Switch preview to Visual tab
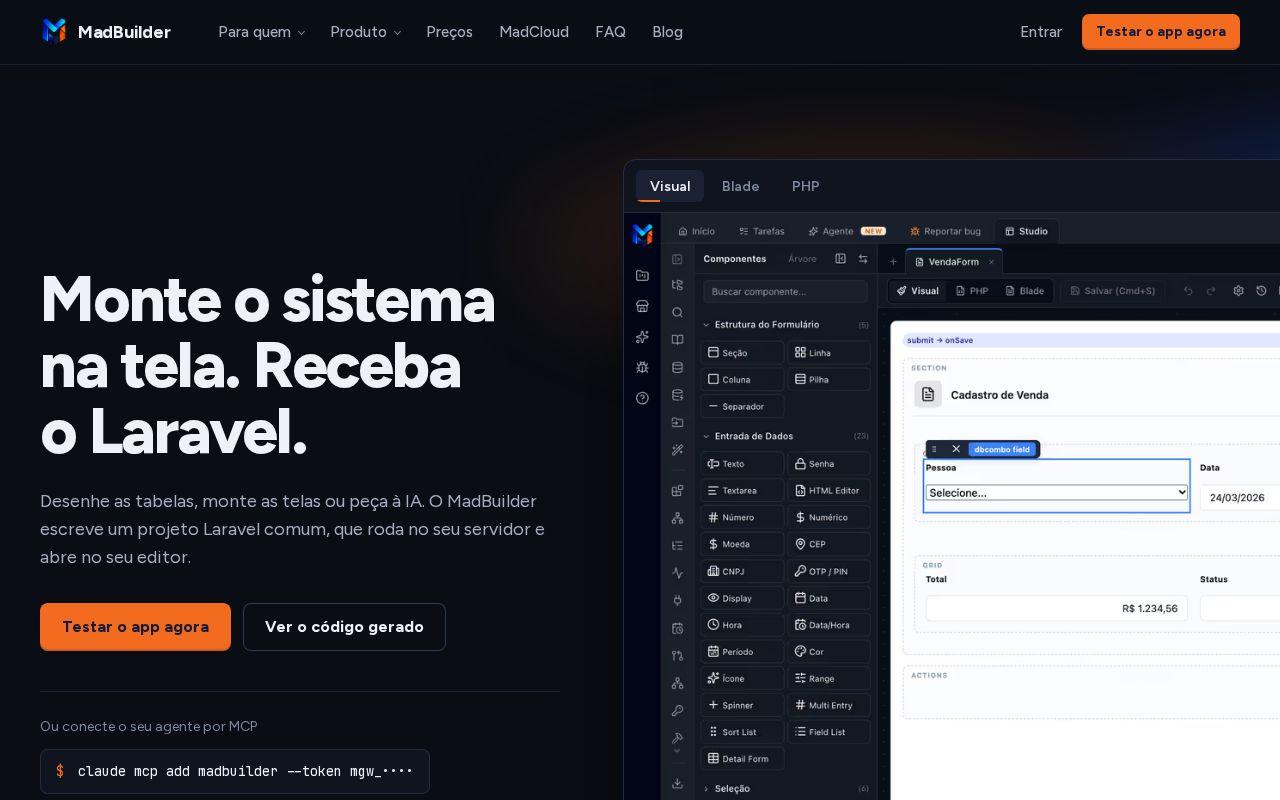Viewport: 1280px width, 800px height. click(670, 186)
